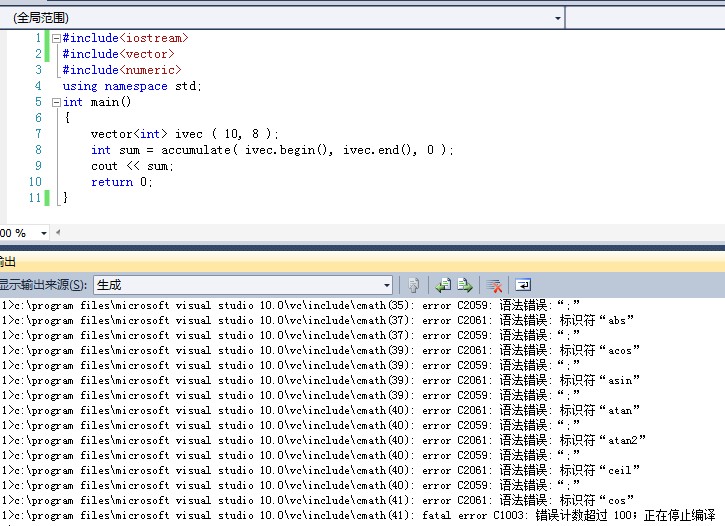The width and height of the screenshot is (725, 526).
Task: Click the cmath(35) error C2059 line
Action: [300, 305]
